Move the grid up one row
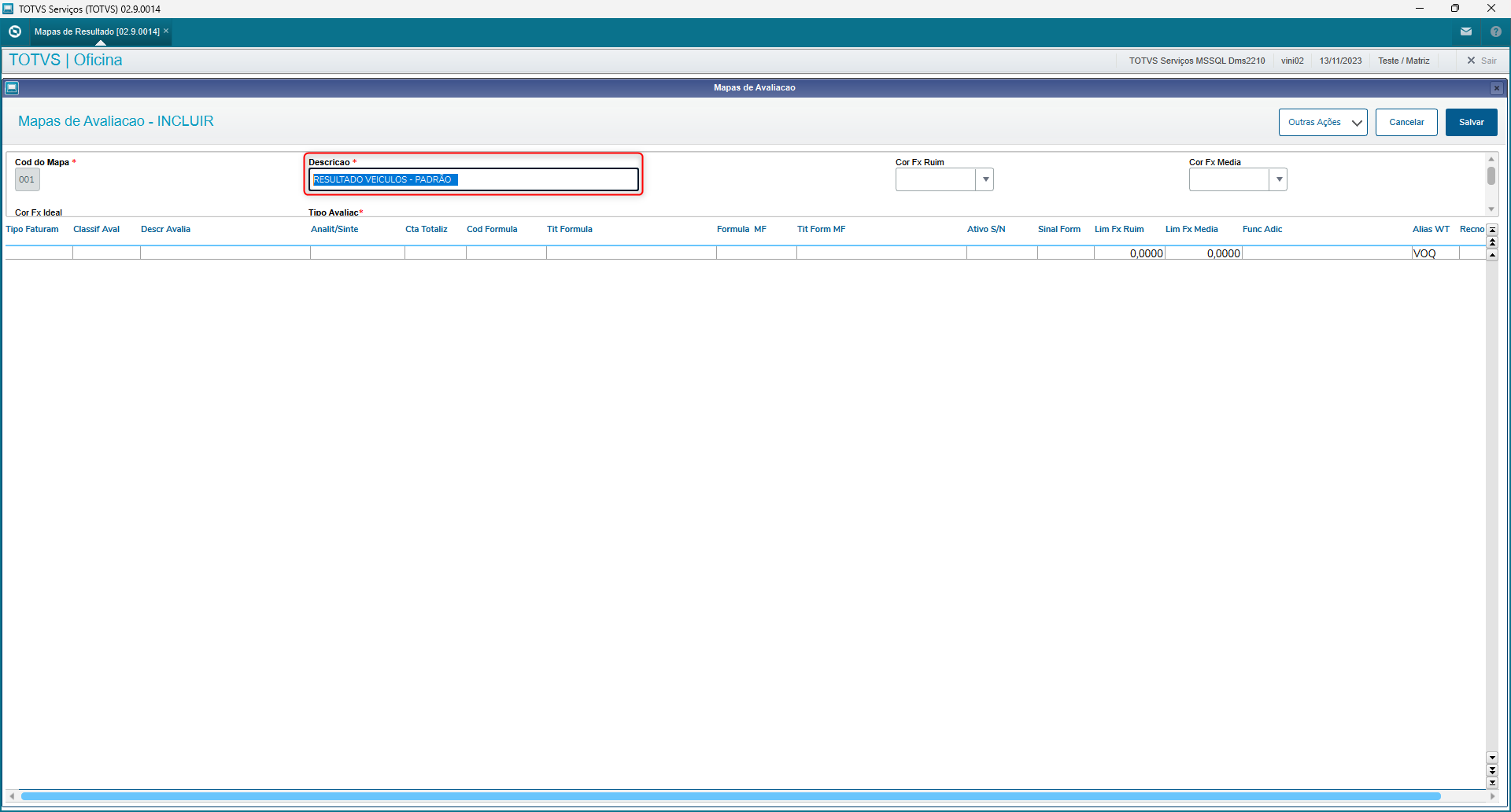 click(1492, 255)
